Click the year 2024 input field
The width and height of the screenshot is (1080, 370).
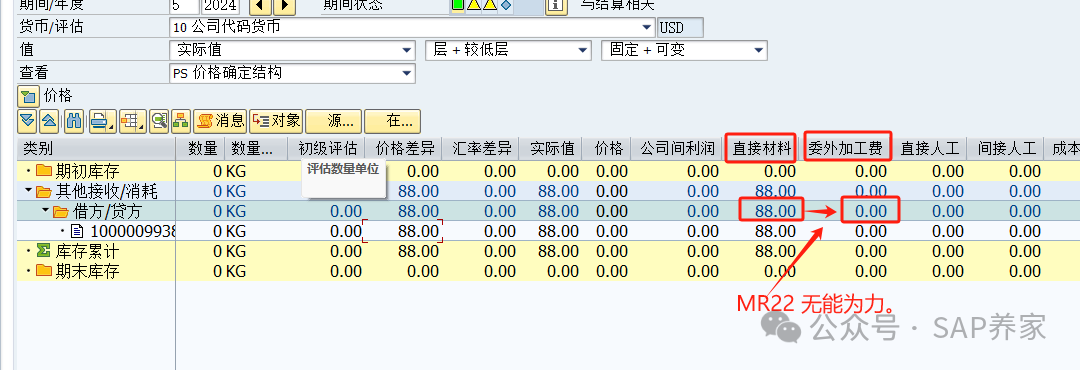(220, 6)
